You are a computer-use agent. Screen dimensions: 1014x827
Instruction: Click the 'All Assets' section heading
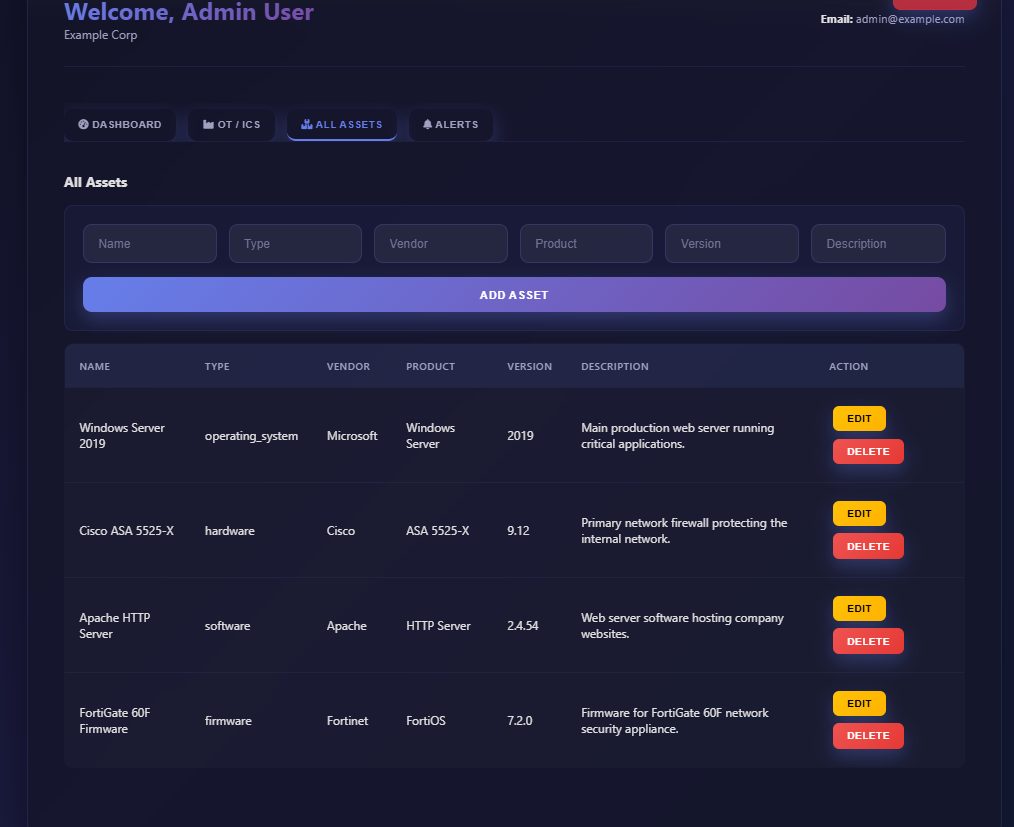96,182
